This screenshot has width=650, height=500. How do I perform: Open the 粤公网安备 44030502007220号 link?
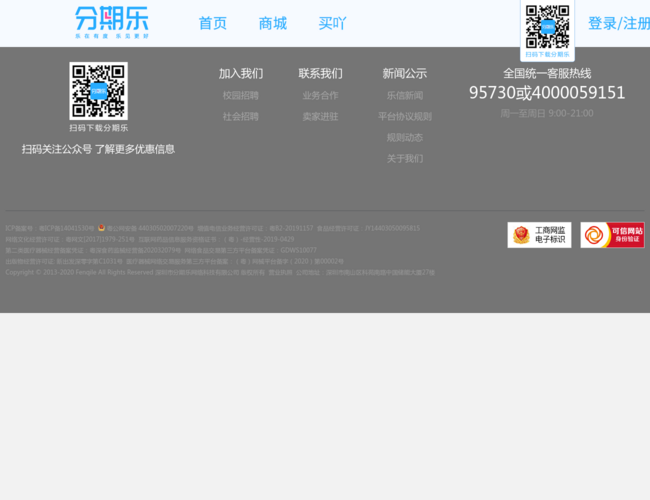click(150, 228)
